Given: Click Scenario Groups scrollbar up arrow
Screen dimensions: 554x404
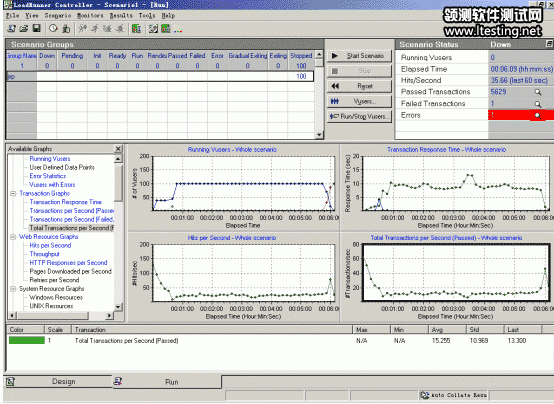Looking at the screenshot, I should click(319, 55).
